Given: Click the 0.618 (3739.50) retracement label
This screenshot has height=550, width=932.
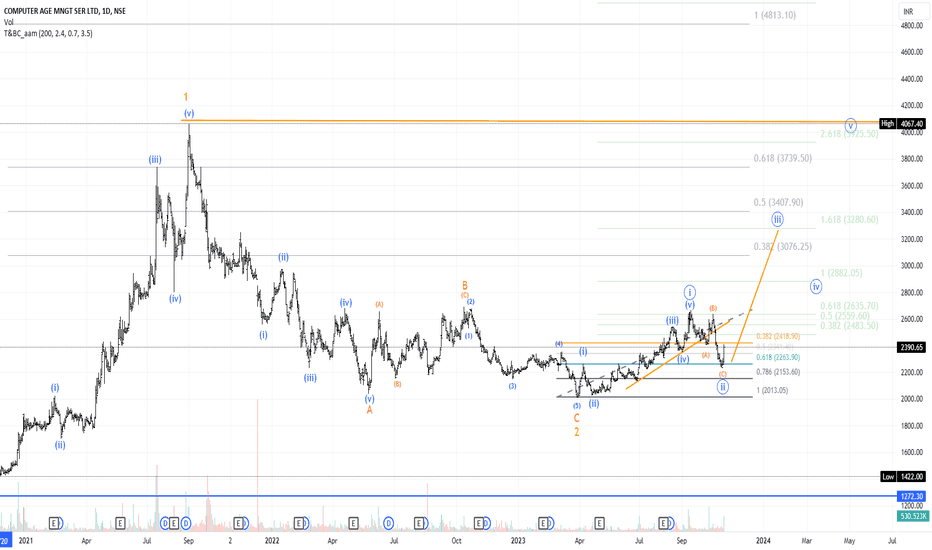Looking at the screenshot, I should [x=782, y=158].
